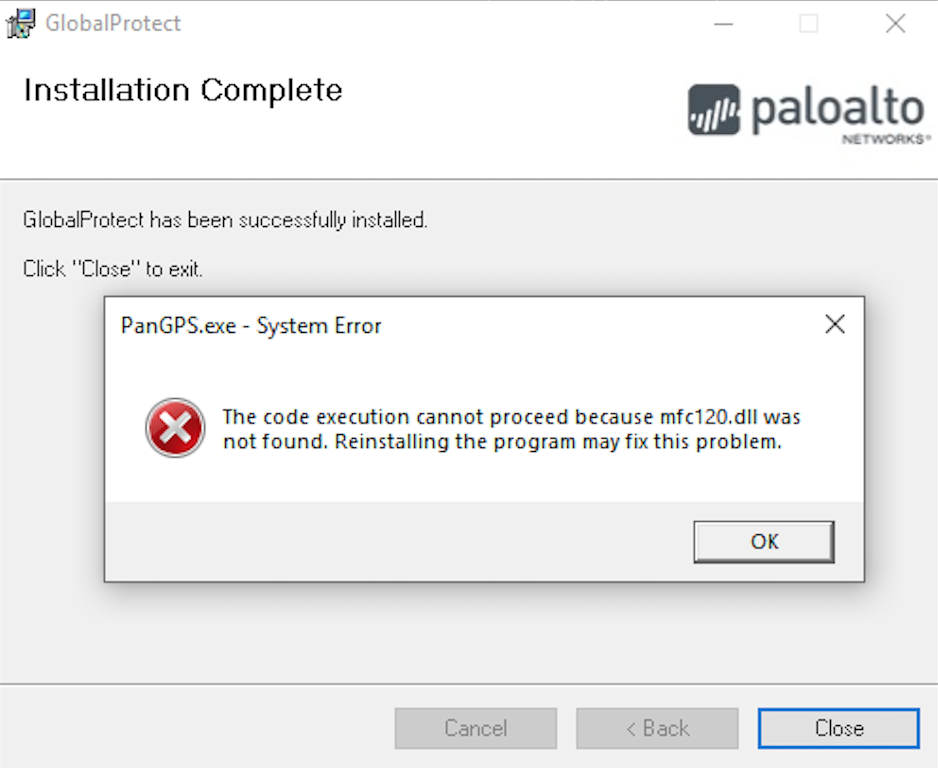Click the red error X icon
938x768 pixels.
coord(175,428)
